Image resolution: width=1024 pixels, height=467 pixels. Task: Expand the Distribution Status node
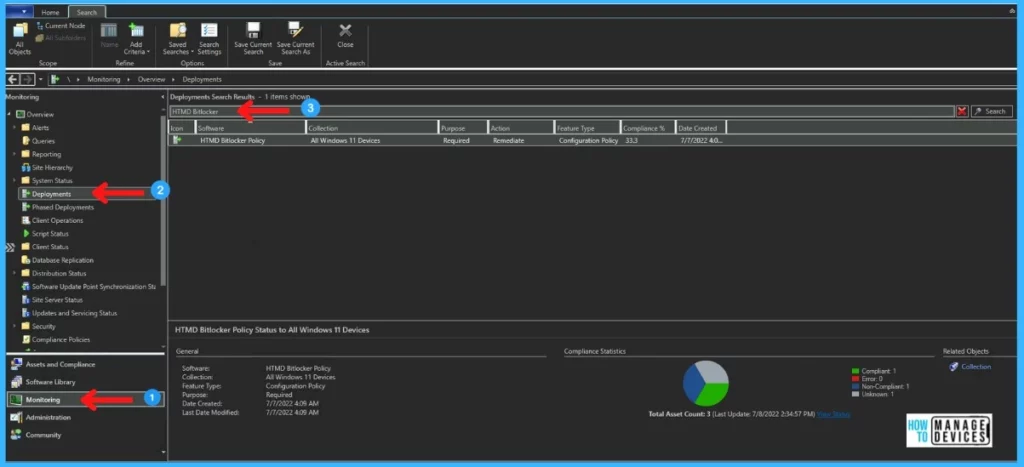tap(14, 273)
